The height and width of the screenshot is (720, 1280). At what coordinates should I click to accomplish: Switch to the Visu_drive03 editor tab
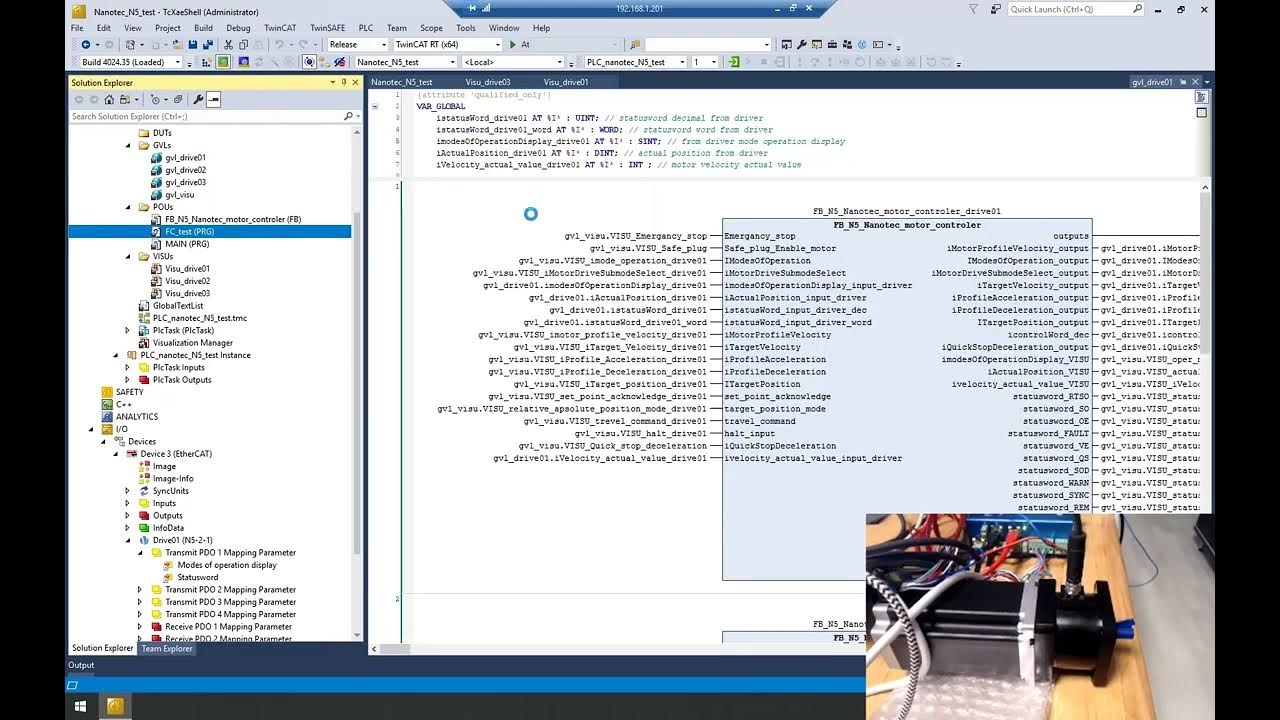[488, 82]
